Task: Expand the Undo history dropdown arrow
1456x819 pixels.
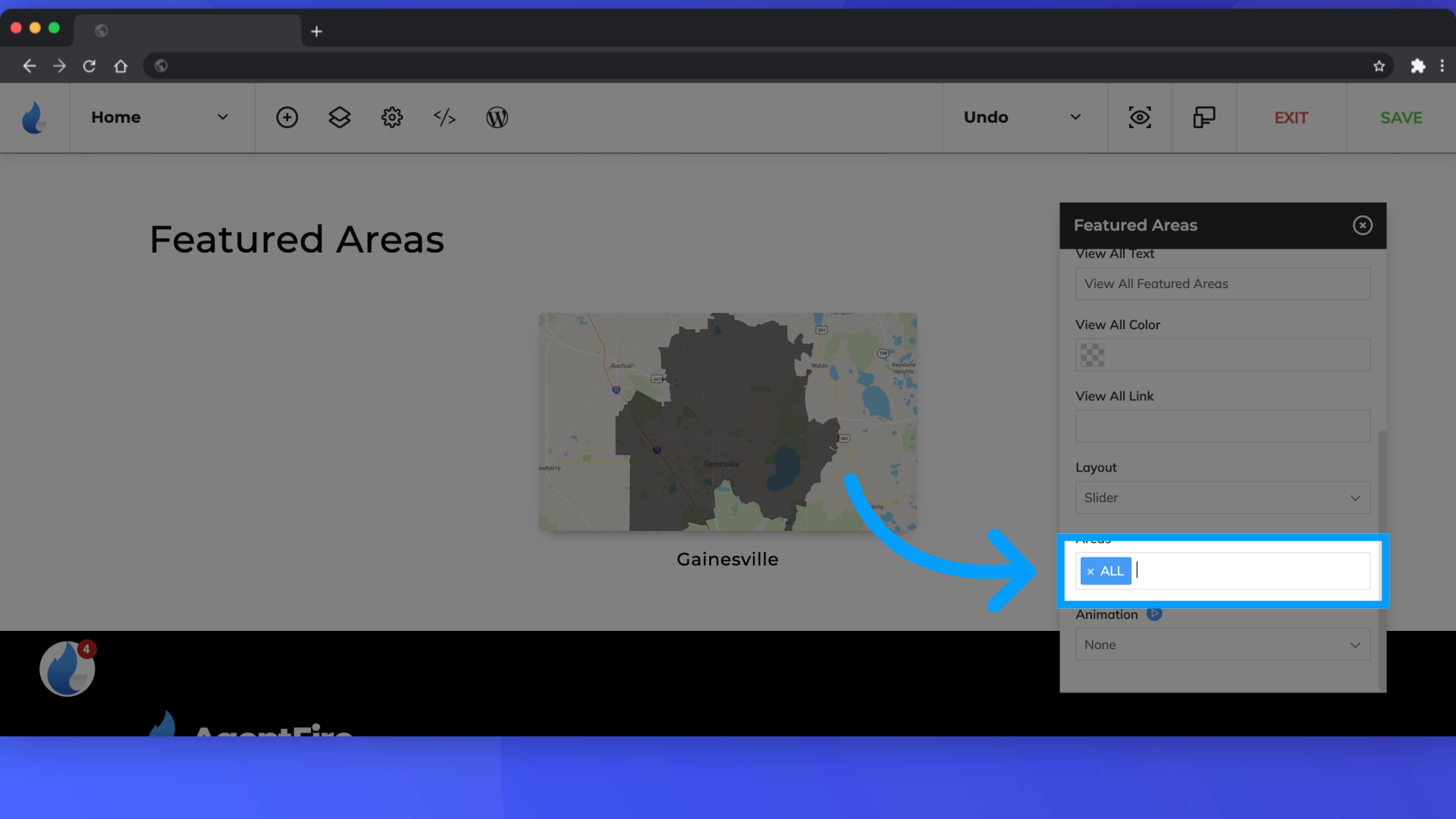Action: coord(1076,117)
